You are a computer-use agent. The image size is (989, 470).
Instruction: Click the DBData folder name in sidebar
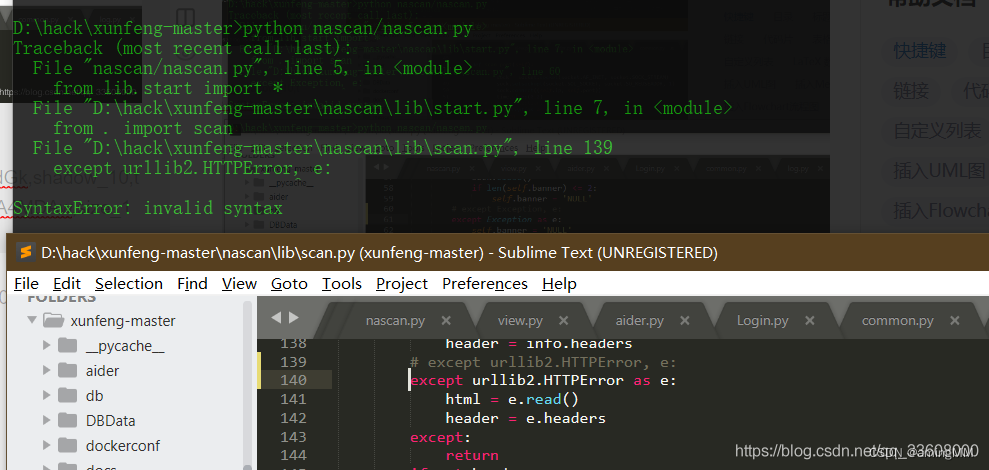(x=110, y=421)
